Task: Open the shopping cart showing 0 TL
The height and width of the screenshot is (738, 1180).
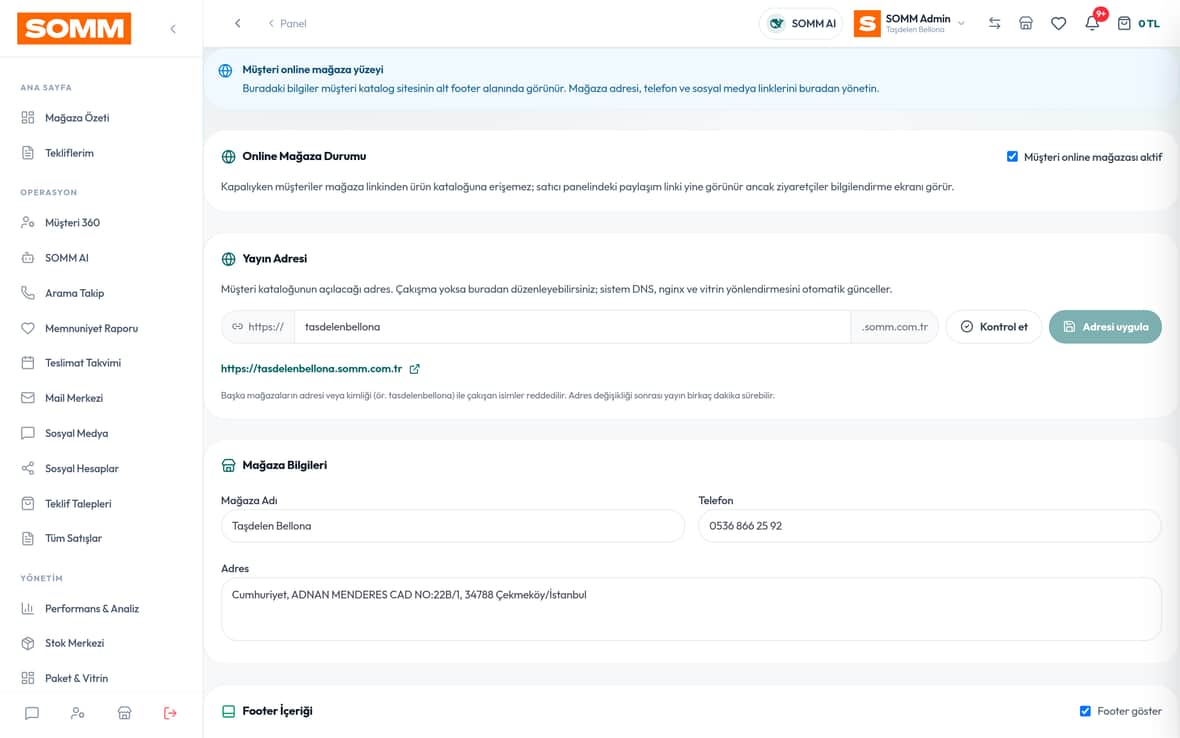Action: point(1138,23)
